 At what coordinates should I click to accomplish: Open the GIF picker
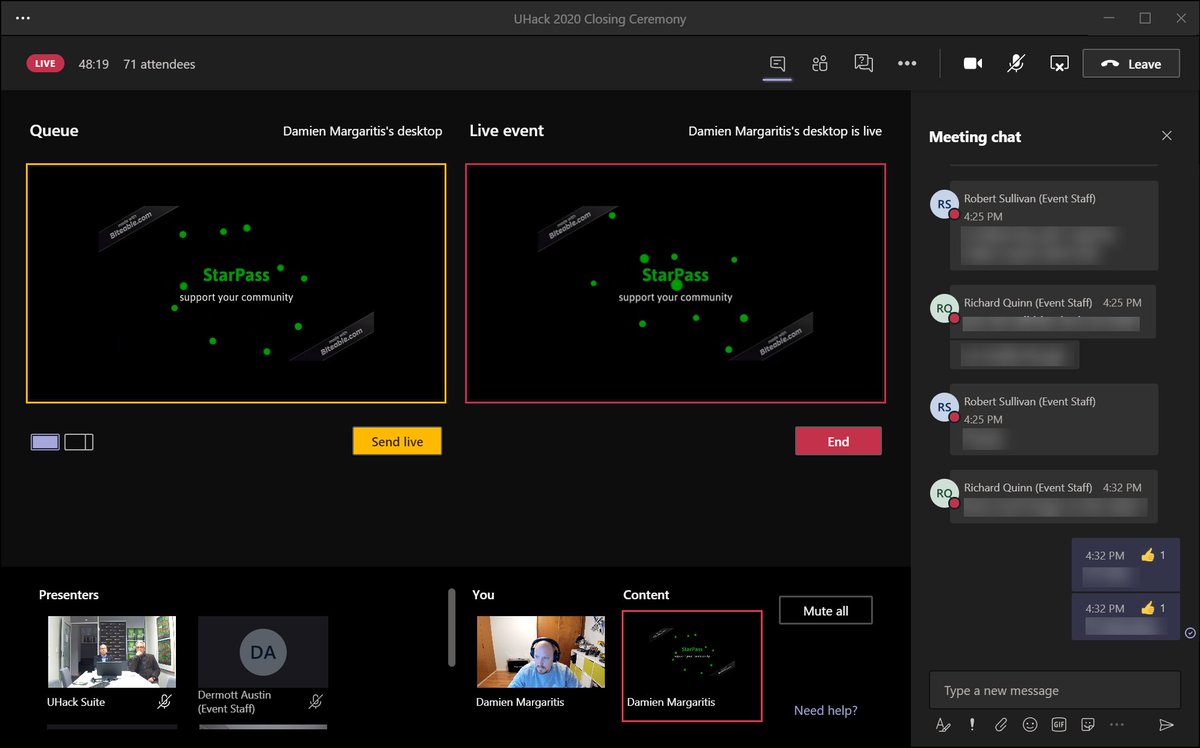tap(1059, 725)
